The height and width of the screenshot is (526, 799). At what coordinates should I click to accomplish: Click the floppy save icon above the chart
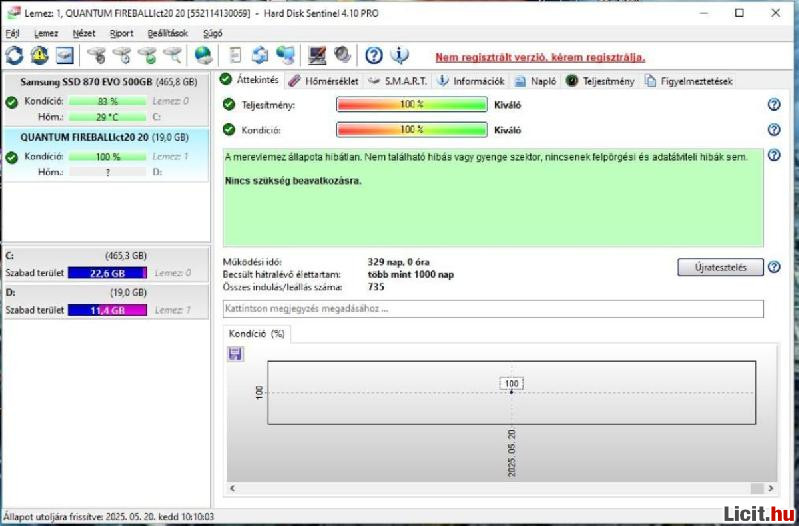pos(235,354)
